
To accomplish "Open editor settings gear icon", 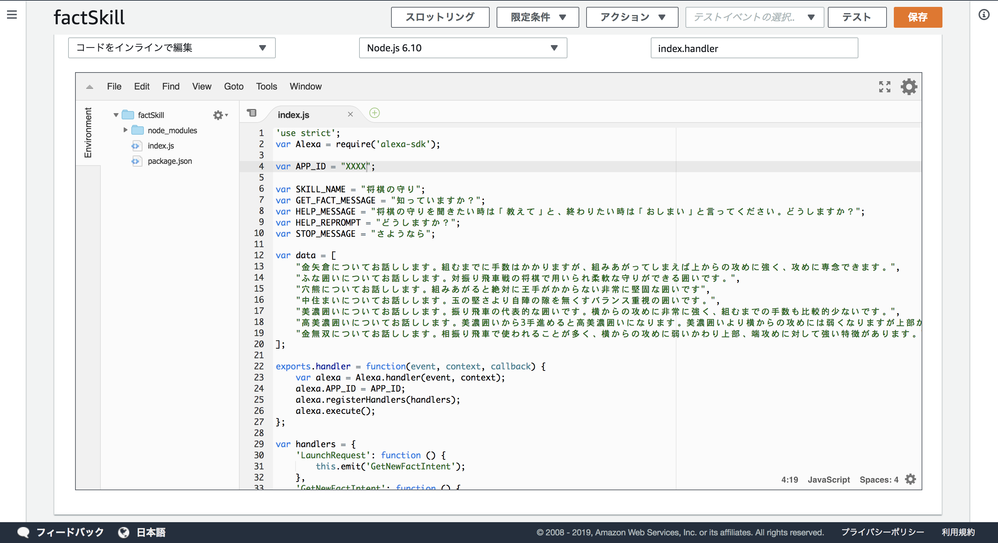I will (909, 87).
